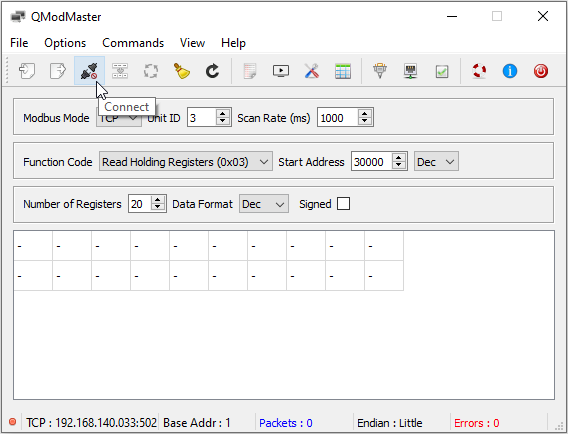Image resolution: width=568 pixels, height=434 pixels.
Task: Click the green table headers icon
Action: 343,71
